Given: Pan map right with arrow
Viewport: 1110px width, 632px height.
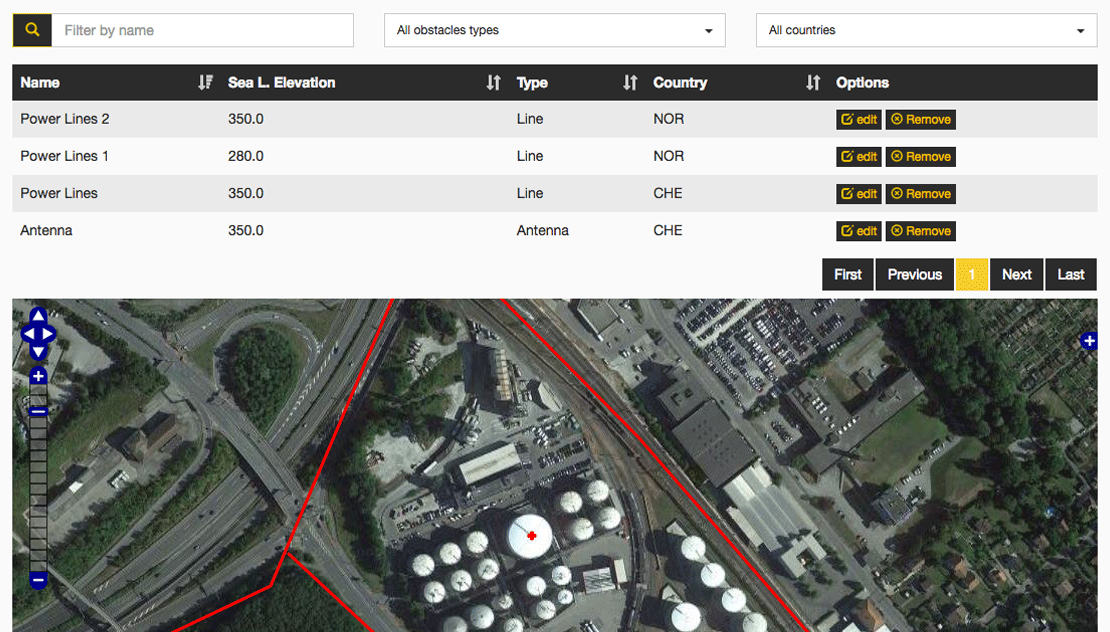Looking at the screenshot, I should click(48, 333).
